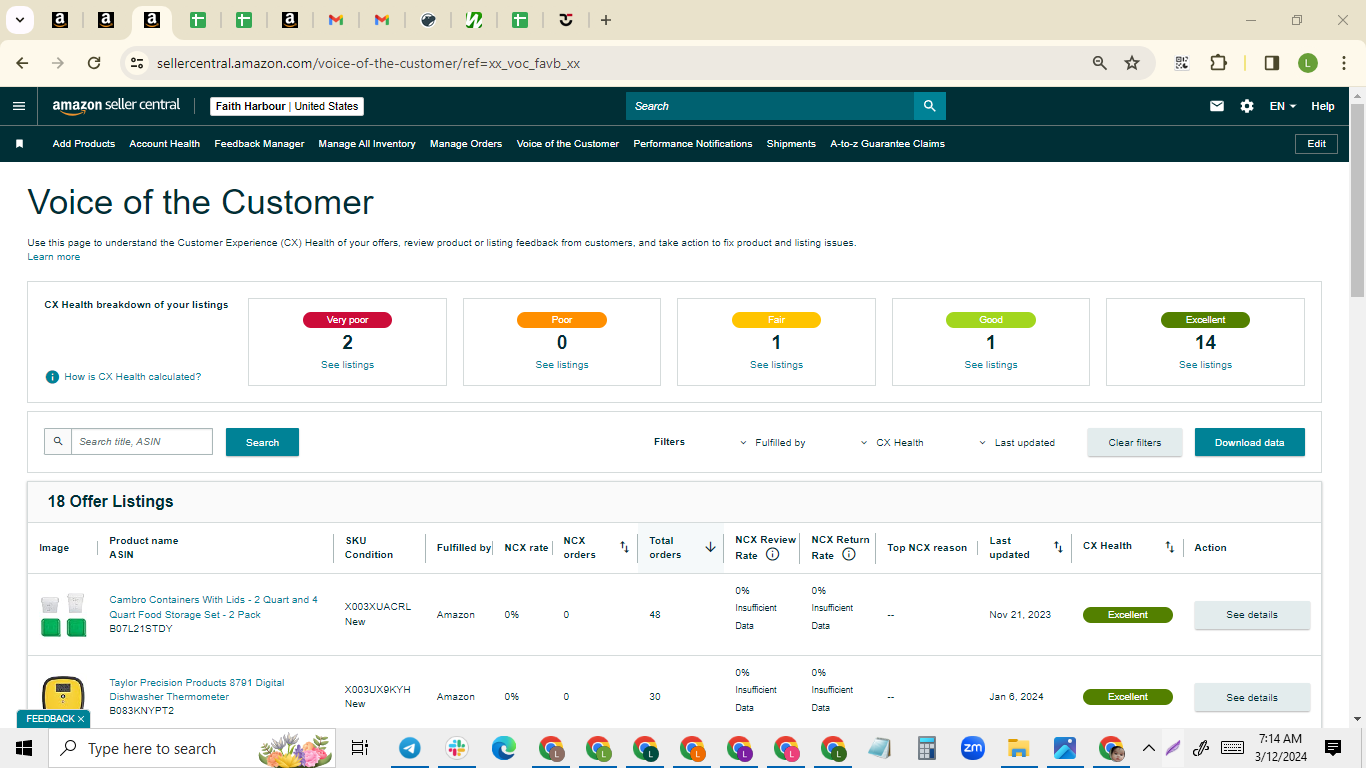Open Shipments page

click(x=791, y=144)
